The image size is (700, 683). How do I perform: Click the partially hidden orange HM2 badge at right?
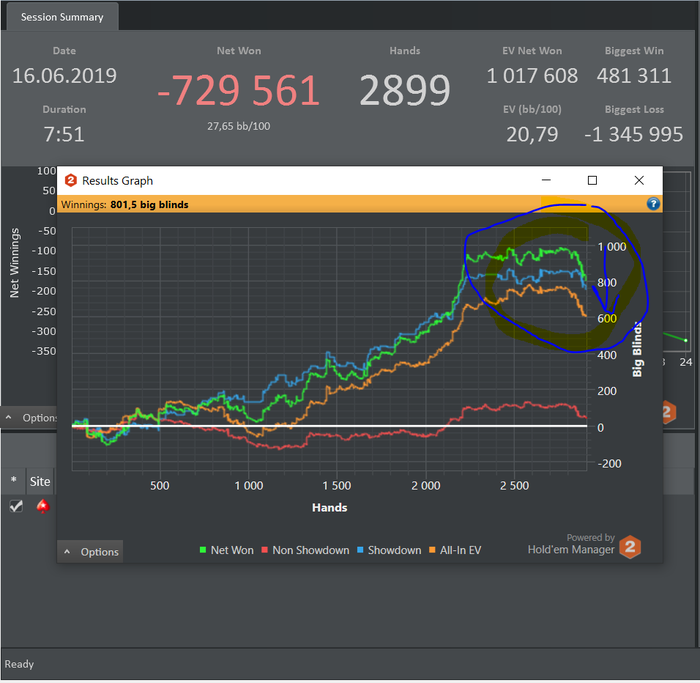coord(669,412)
